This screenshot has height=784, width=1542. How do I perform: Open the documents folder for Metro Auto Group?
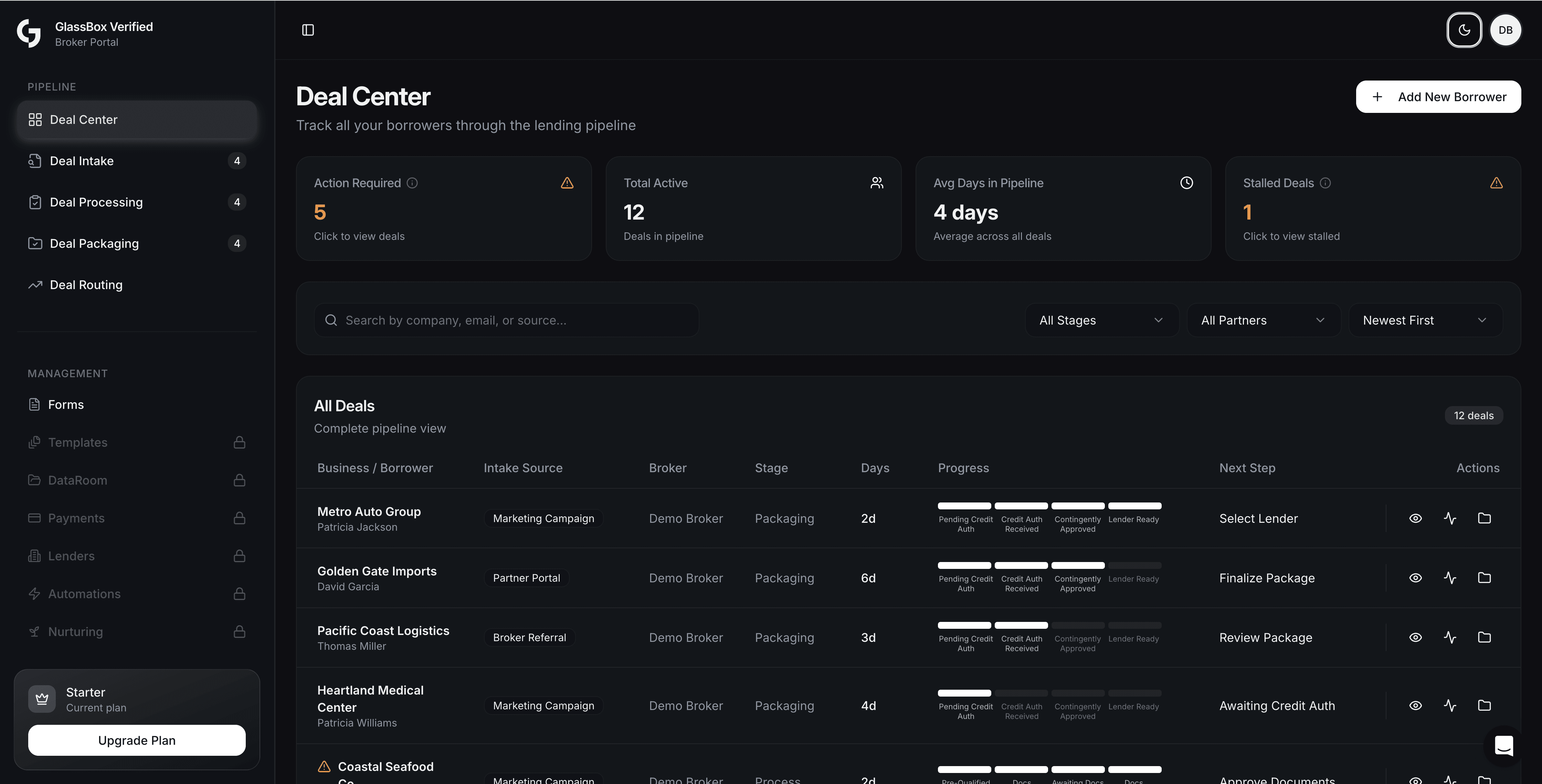click(x=1485, y=518)
